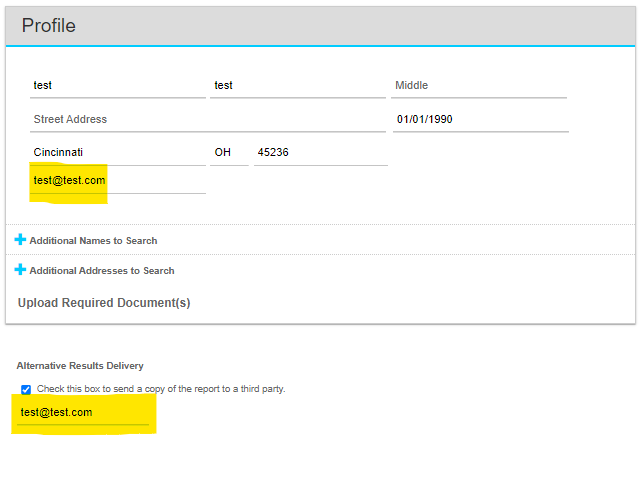Expand Additional Names to Search section

[86, 240]
